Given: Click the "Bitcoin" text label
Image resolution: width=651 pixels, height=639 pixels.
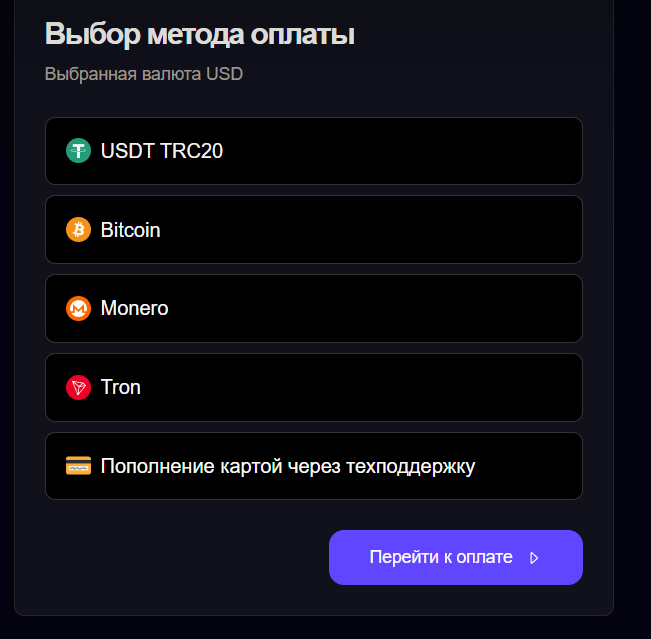Looking at the screenshot, I should (x=131, y=230).
